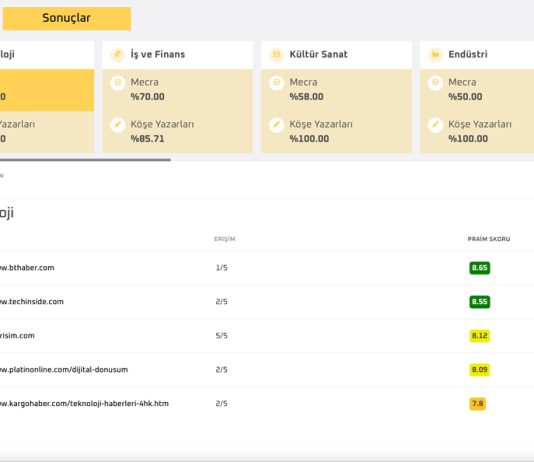Open the platinonline.com/dijital-donusum link

pos(64,370)
